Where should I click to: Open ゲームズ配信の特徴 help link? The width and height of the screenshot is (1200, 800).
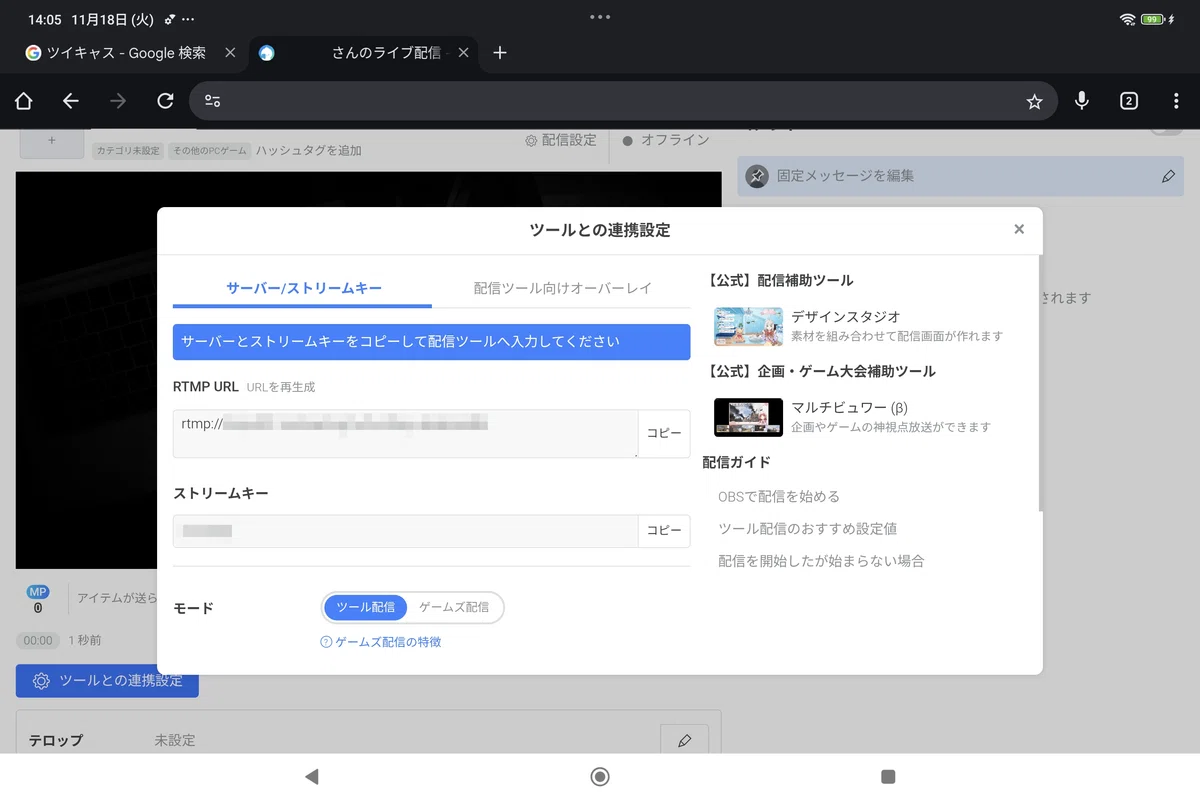pyautogui.click(x=388, y=642)
